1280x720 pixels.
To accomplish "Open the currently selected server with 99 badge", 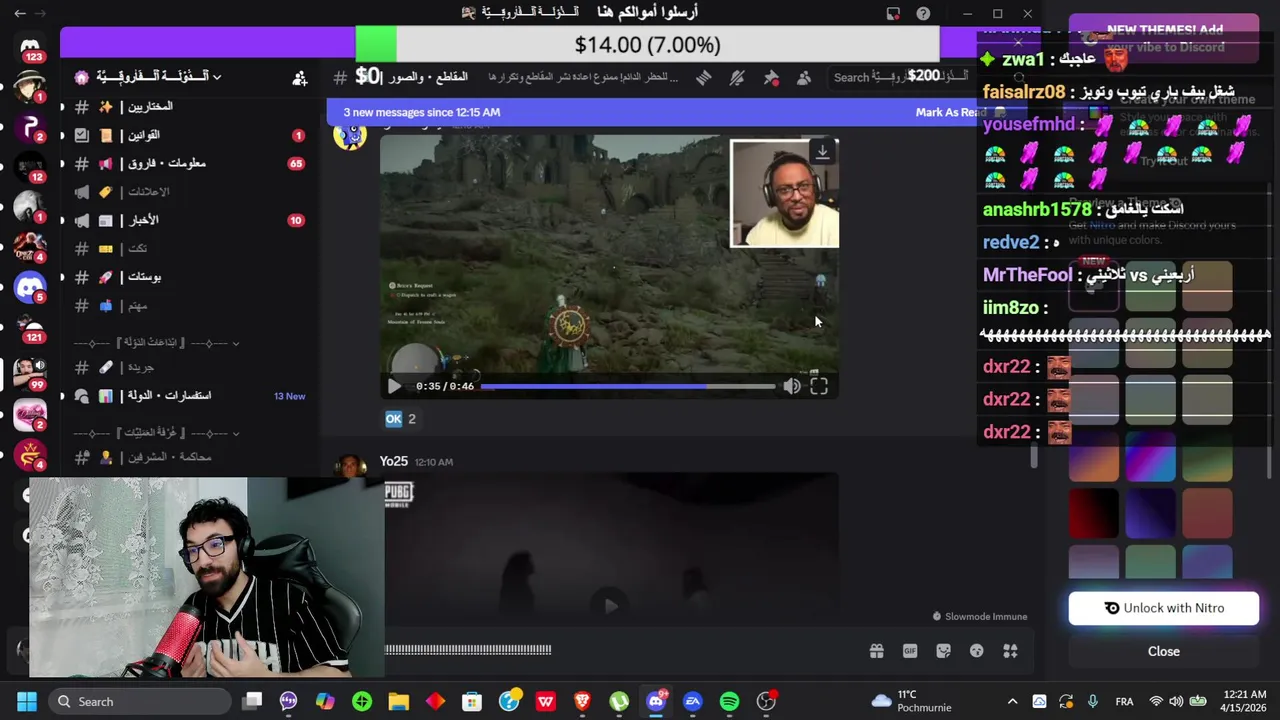I will tap(30, 372).
